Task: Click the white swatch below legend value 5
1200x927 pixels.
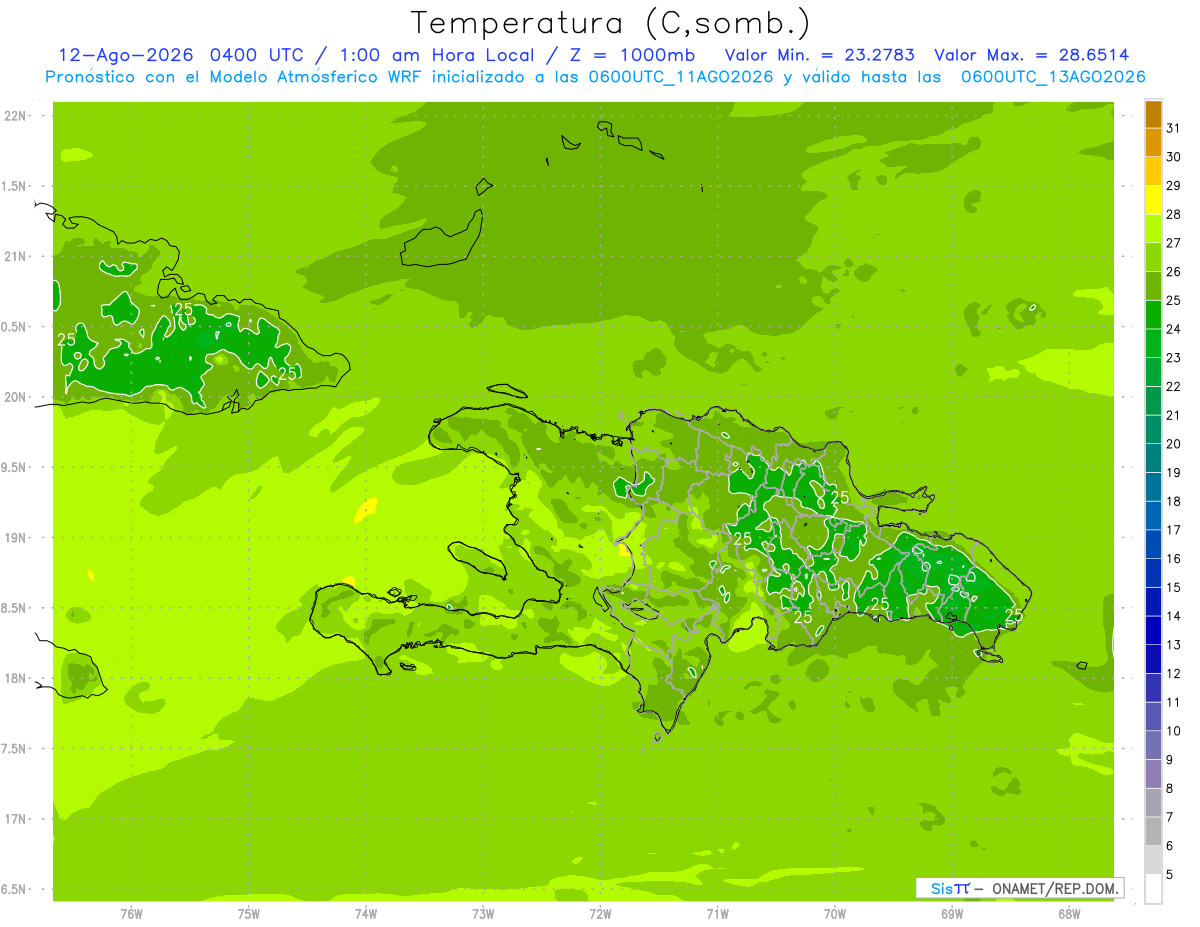Action: pos(1153,889)
